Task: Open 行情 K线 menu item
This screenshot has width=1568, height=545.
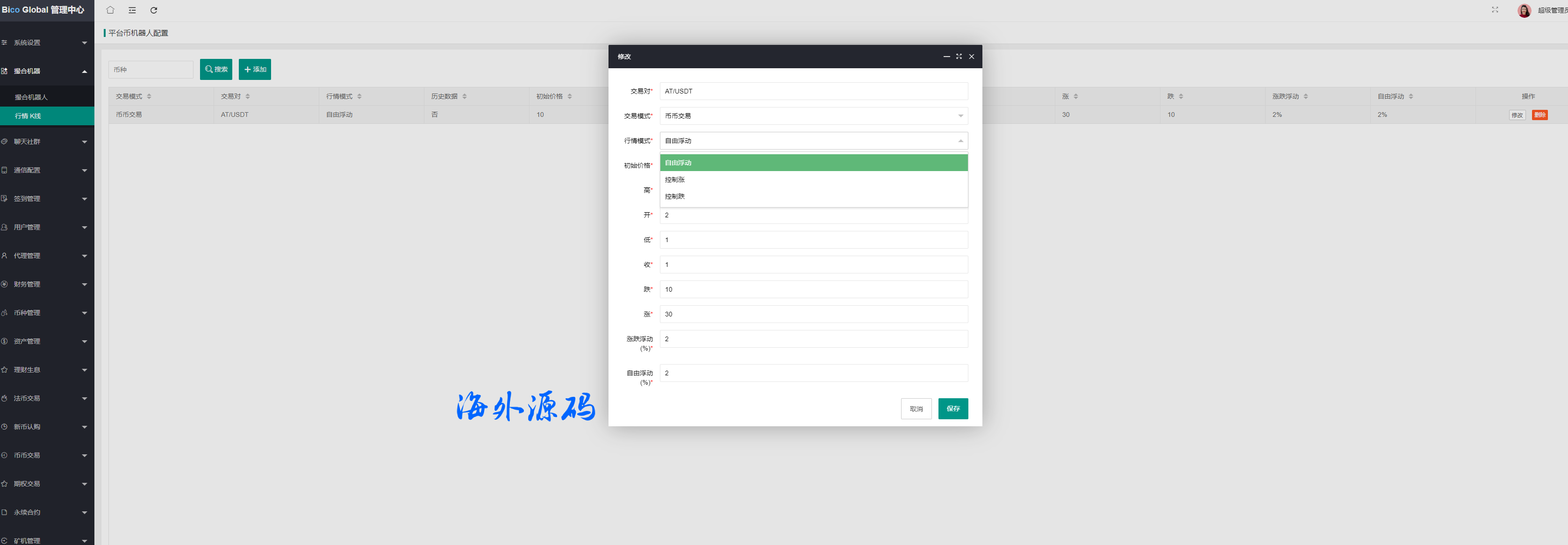Action: pos(29,116)
